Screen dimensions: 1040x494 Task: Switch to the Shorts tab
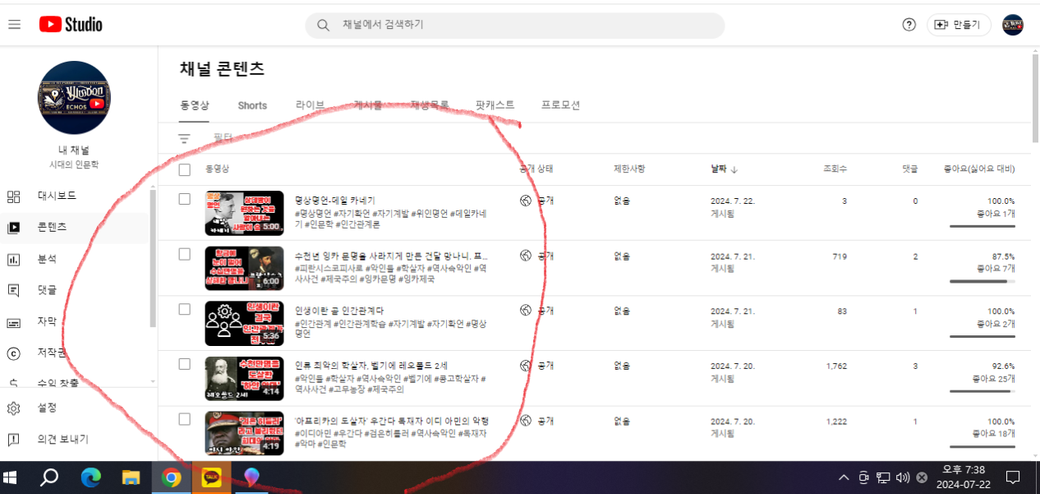click(x=252, y=105)
